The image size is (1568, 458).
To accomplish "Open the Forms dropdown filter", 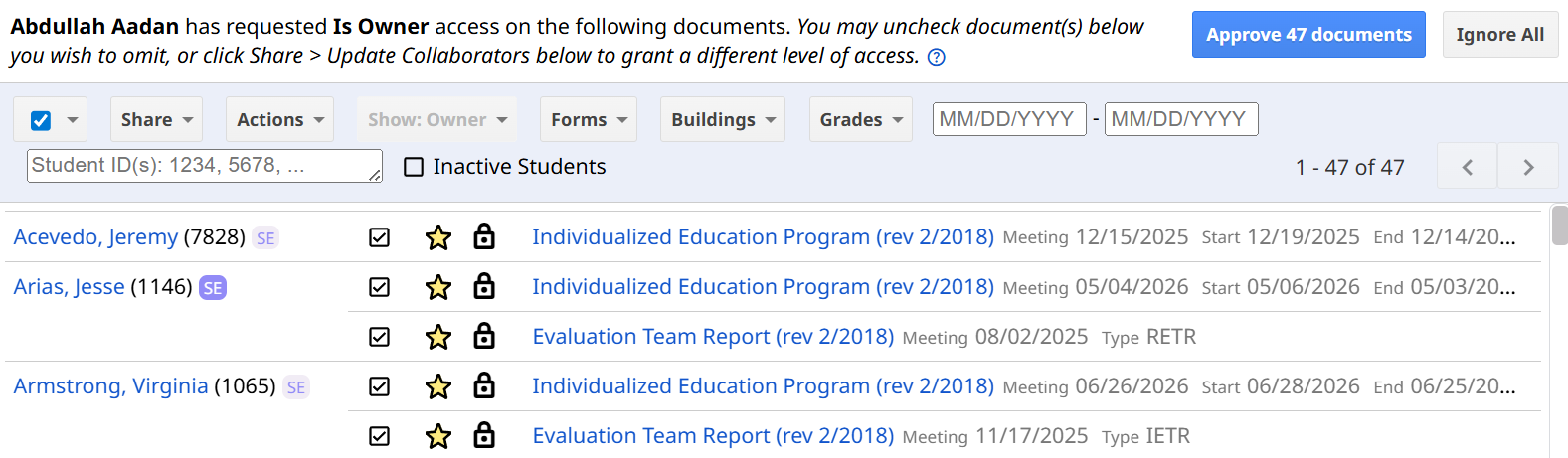I will (589, 119).
